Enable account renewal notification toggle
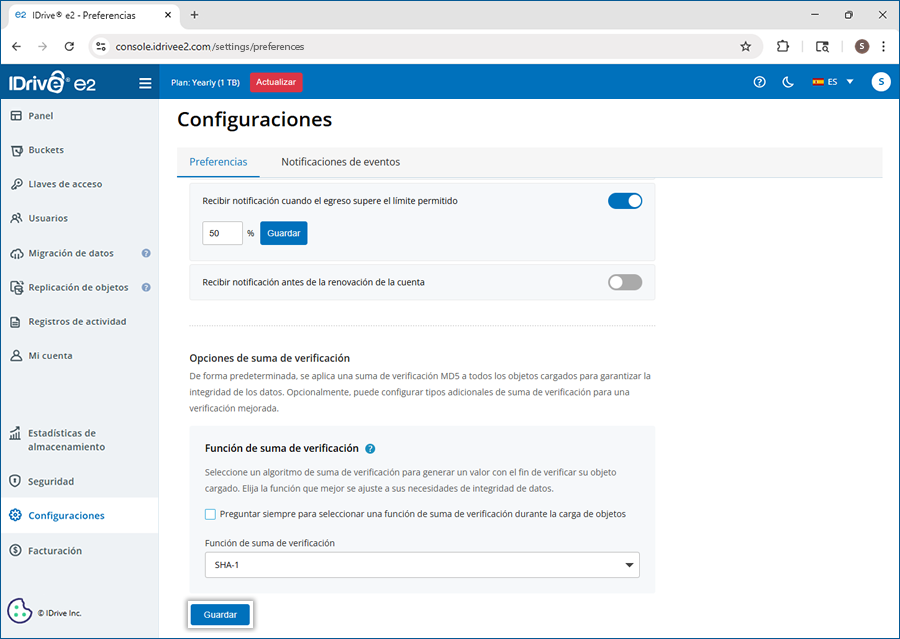Viewport: 900px width, 639px height. pyautogui.click(x=625, y=282)
